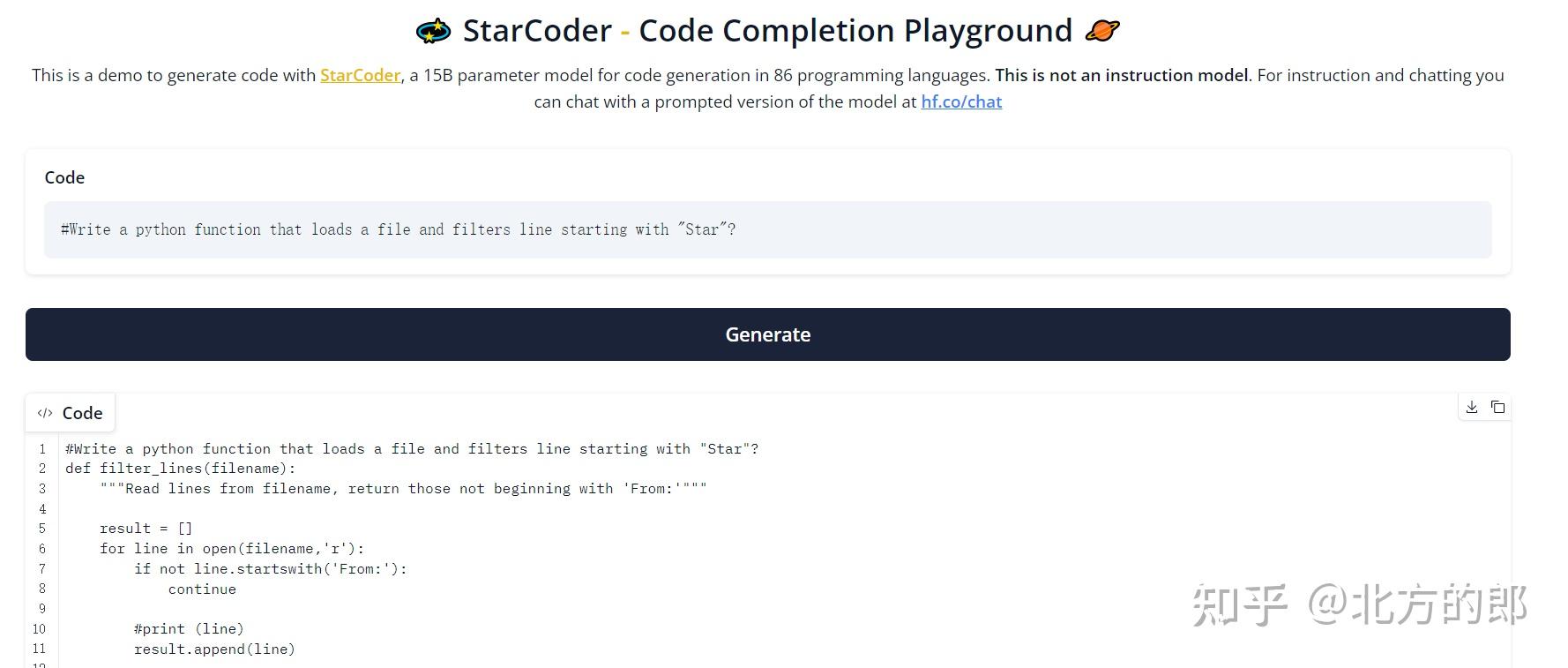Click the download arrow icon above the output
This screenshot has width=1568, height=668.
(1470, 407)
